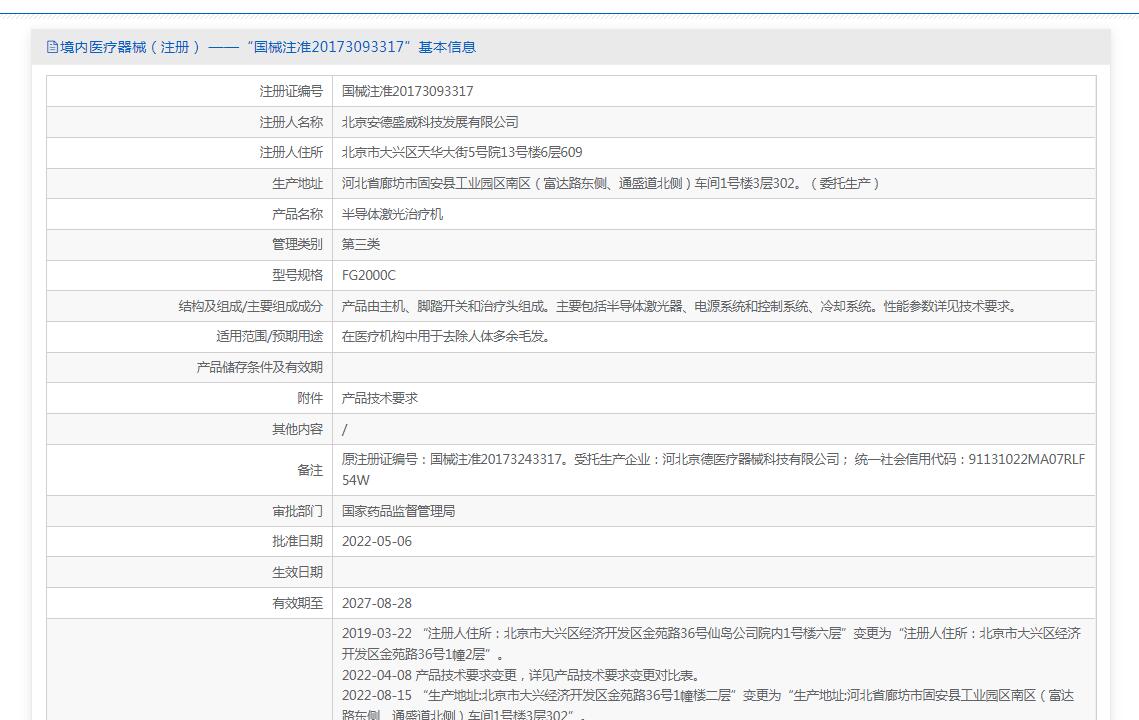The width and height of the screenshot is (1139, 720).
Task: Select intended use text 在医疗机构中用于去除人体多余毛发
Action: coord(446,337)
